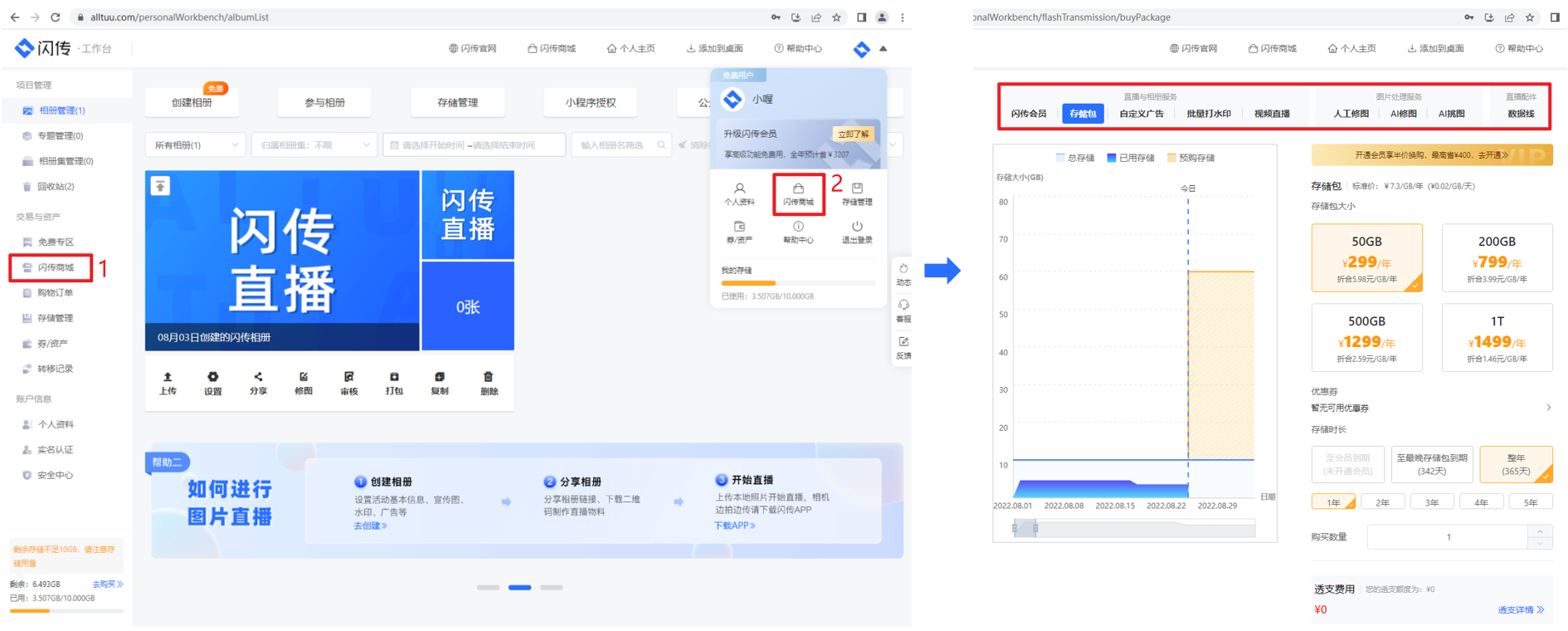The width and height of the screenshot is (1568, 631).
Task: Switch to 闪传会员 tab
Action: [x=1028, y=114]
